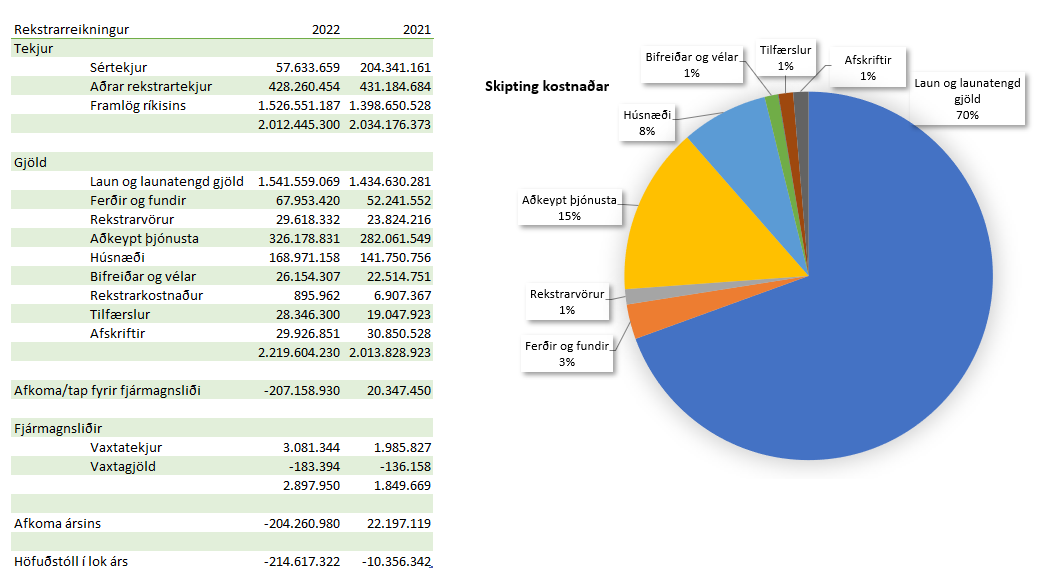
Task: Click salary value 1.541.559.069
Action: tap(299, 181)
